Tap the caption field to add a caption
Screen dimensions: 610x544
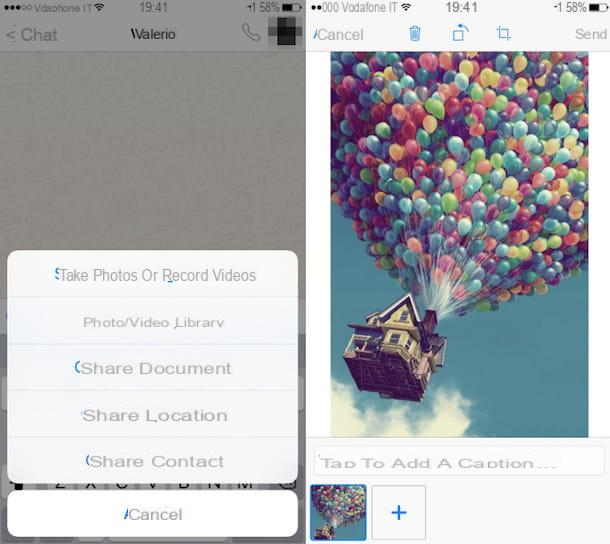[459, 461]
